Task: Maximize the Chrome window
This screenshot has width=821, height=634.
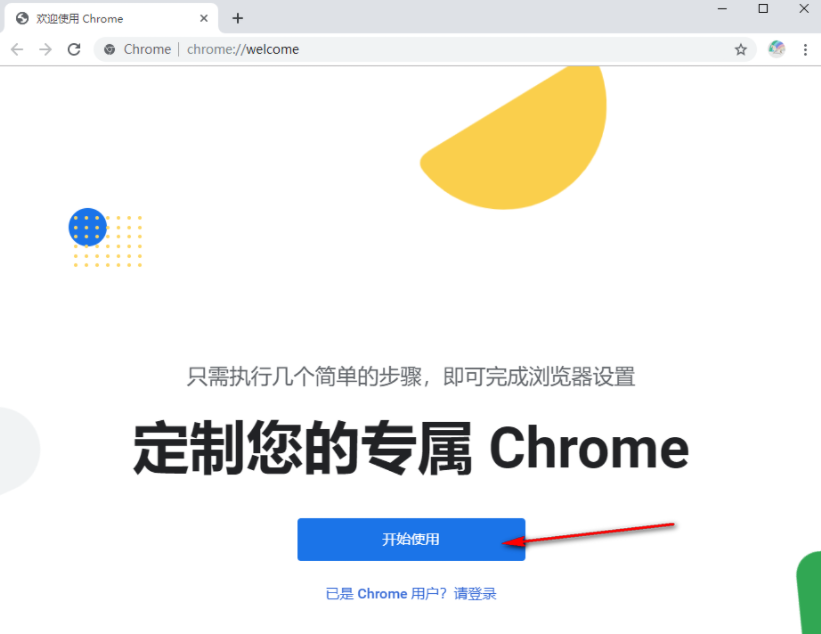Action: click(x=763, y=9)
